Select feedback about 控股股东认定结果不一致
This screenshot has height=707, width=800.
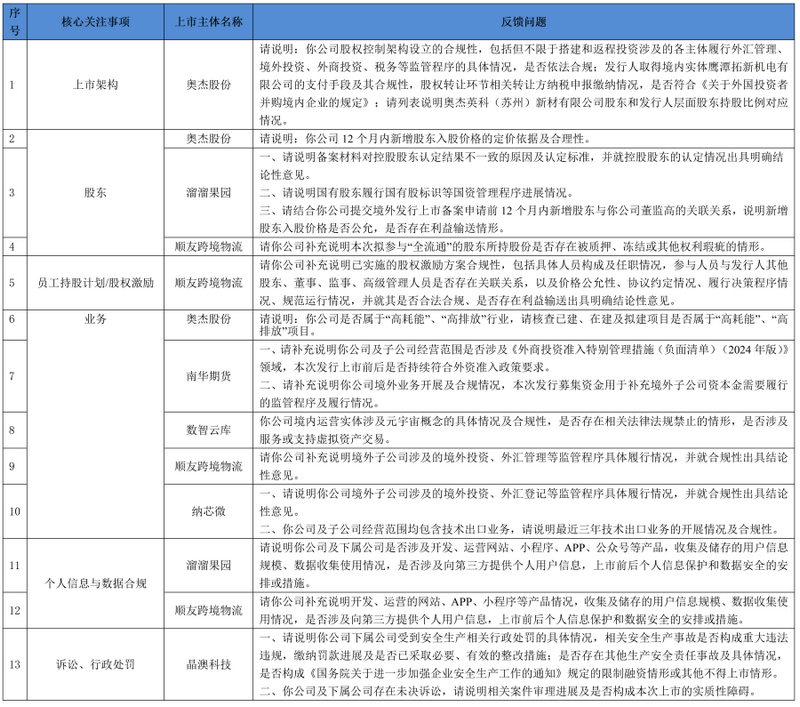[523, 193]
